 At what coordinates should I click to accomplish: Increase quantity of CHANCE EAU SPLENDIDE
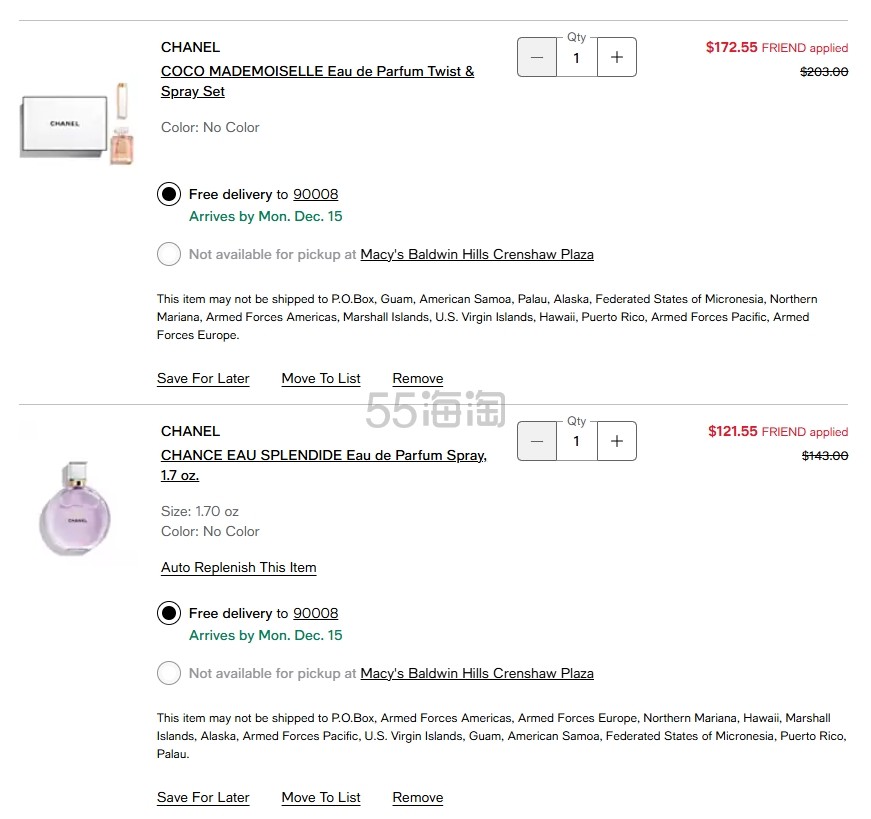pos(616,441)
